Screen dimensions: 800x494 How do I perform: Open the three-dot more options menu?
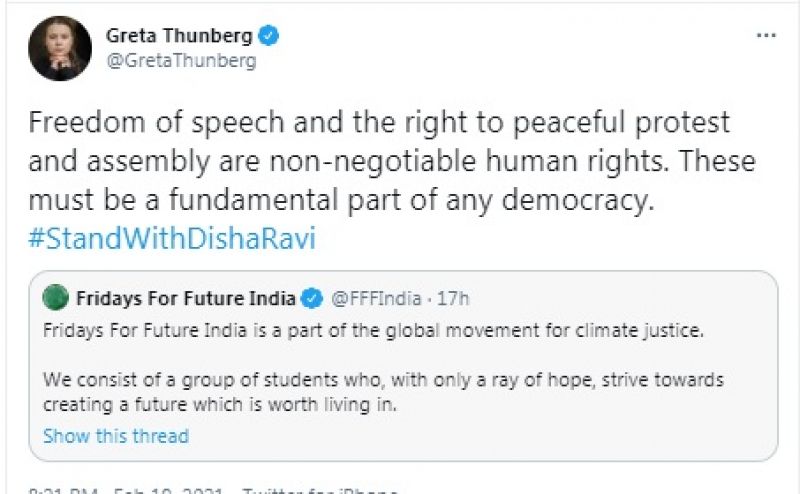pos(766,36)
